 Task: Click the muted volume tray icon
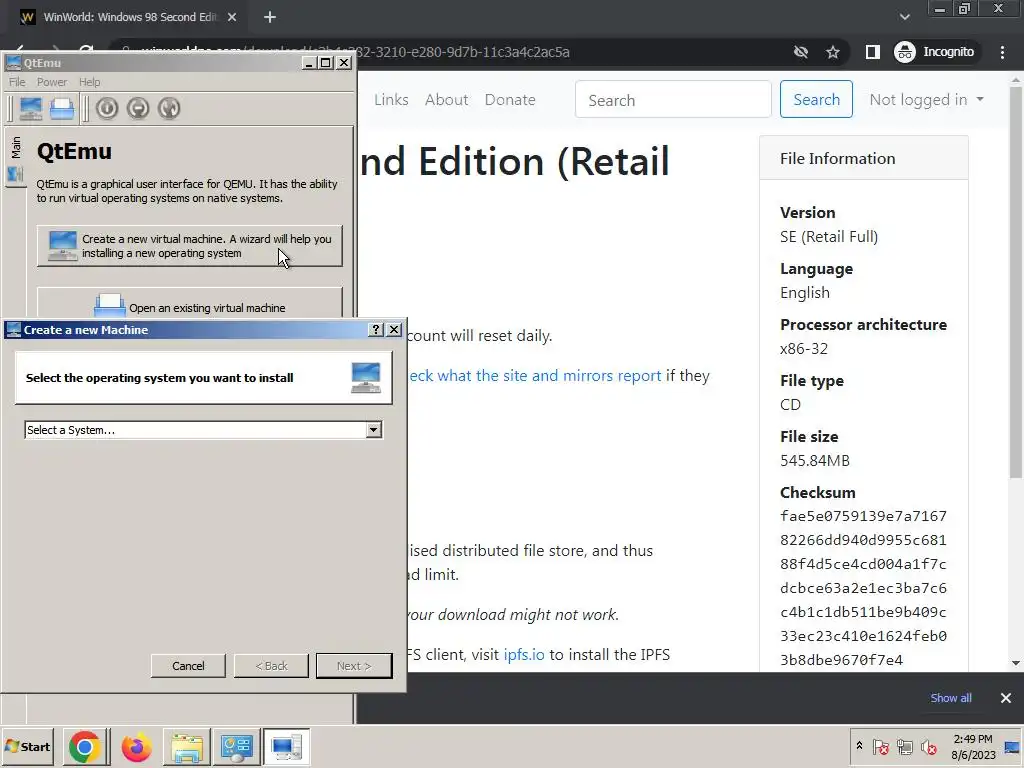[x=928, y=747]
